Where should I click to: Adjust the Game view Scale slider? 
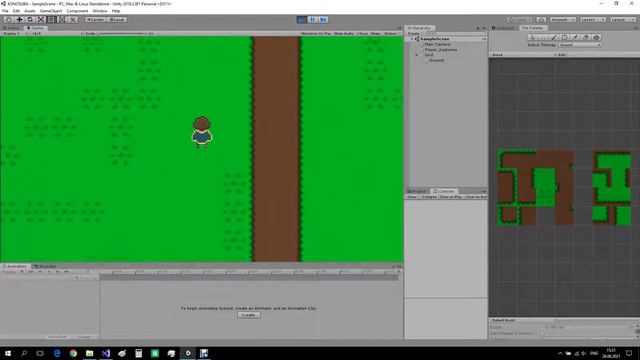point(122,33)
